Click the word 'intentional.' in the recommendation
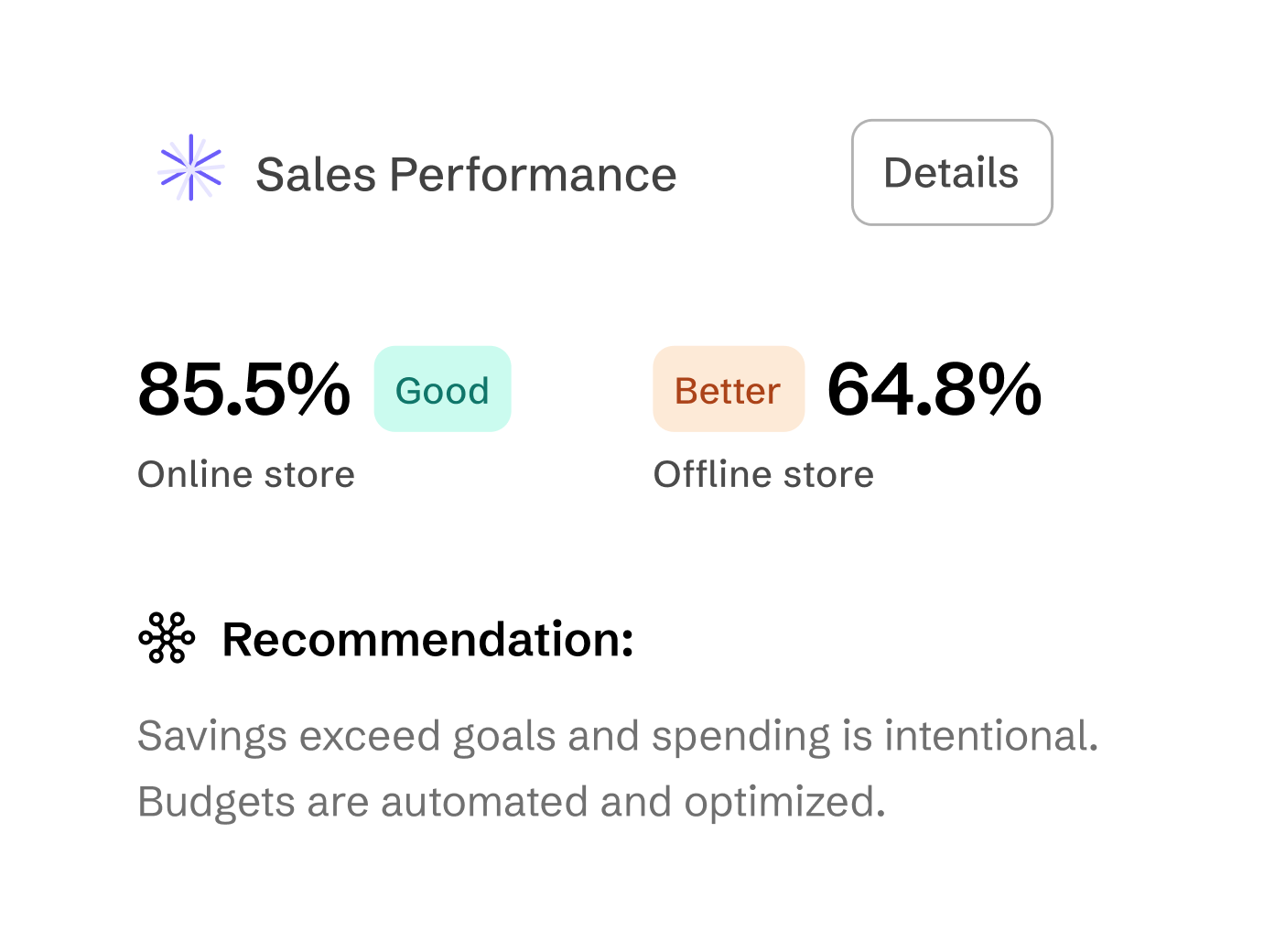Image resolution: width=1264 pixels, height=952 pixels. (x=991, y=736)
